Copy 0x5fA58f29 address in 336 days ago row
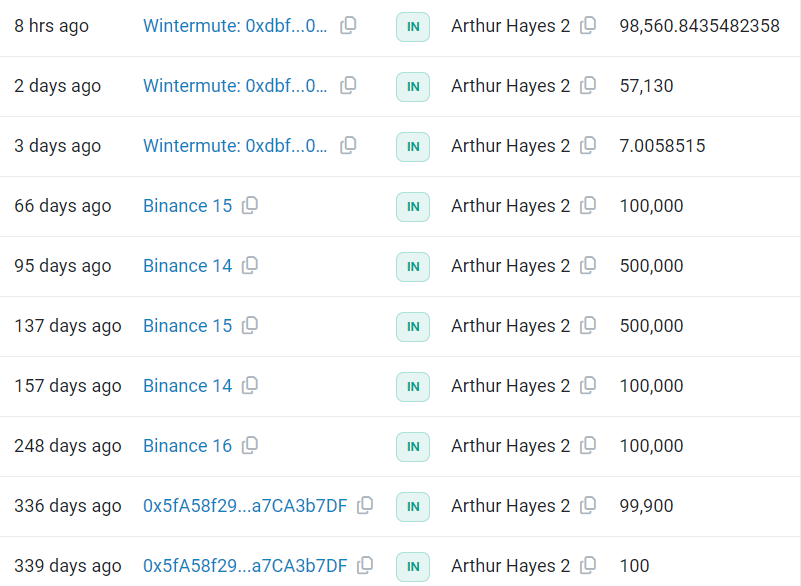 pyautogui.click(x=365, y=505)
